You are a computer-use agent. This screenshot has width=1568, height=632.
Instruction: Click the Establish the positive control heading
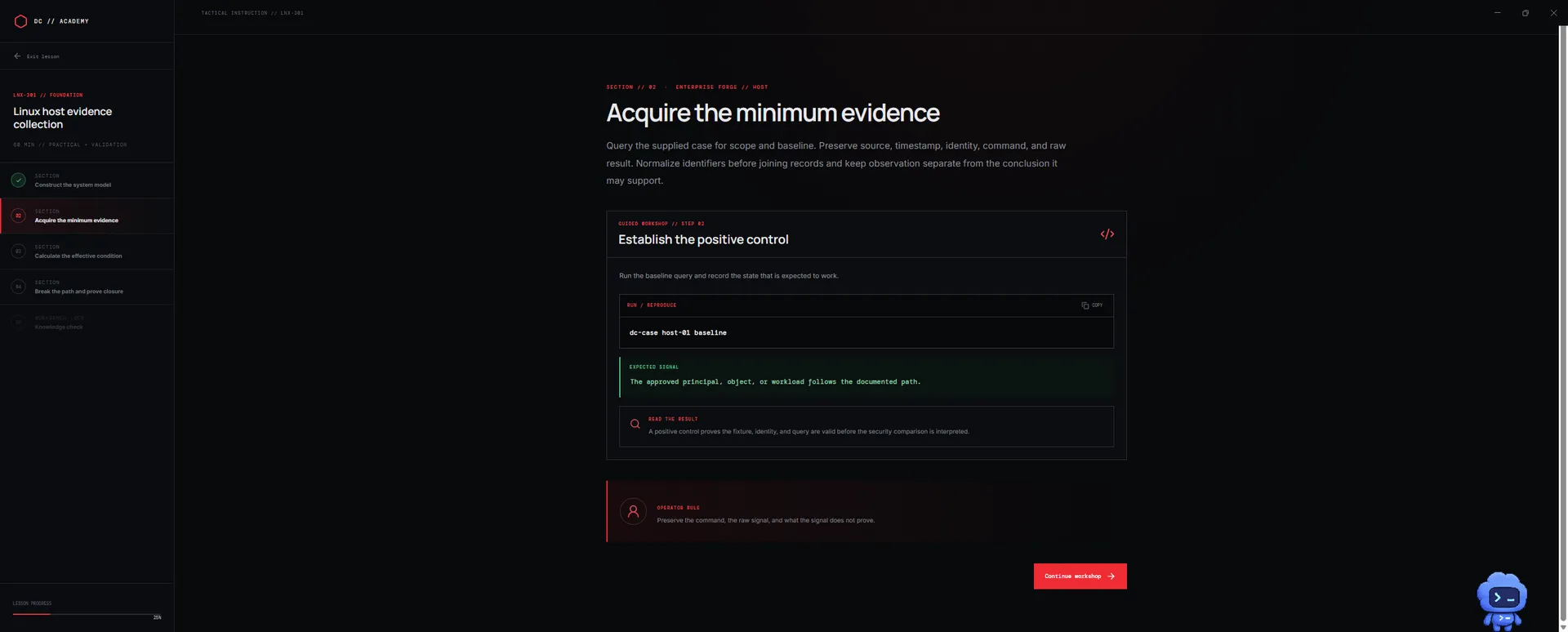tap(703, 239)
